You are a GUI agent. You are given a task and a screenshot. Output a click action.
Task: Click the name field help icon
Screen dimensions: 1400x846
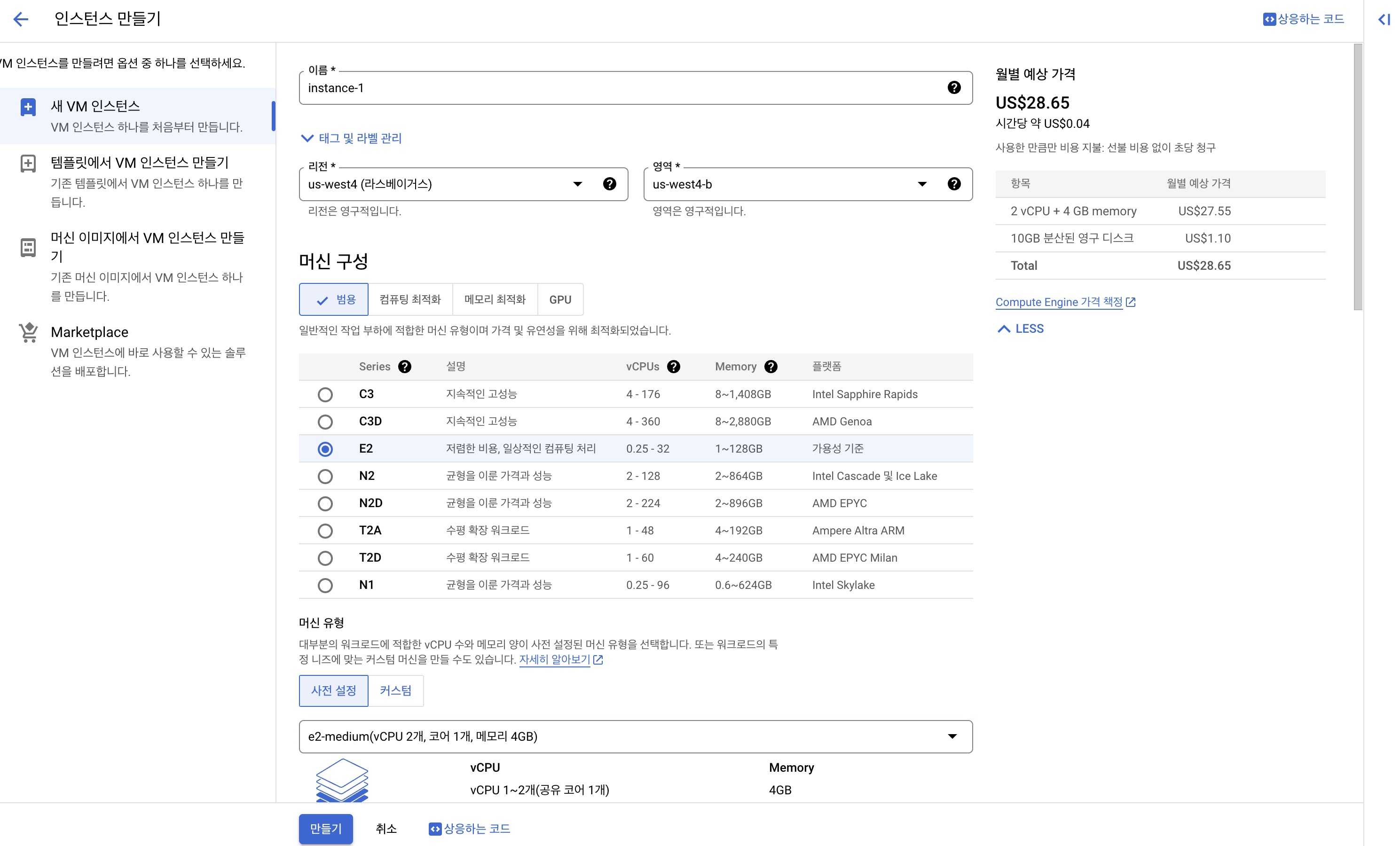pyautogui.click(x=954, y=87)
